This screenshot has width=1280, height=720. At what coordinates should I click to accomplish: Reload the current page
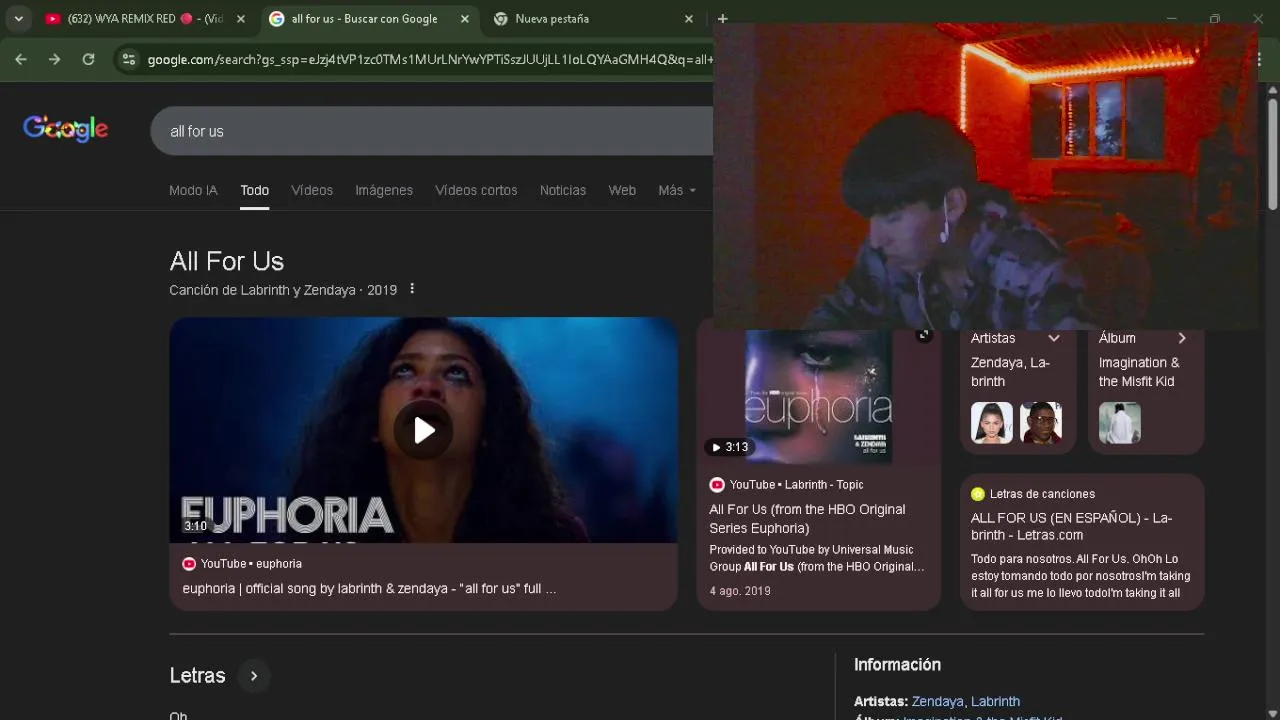pyautogui.click(x=88, y=60)
